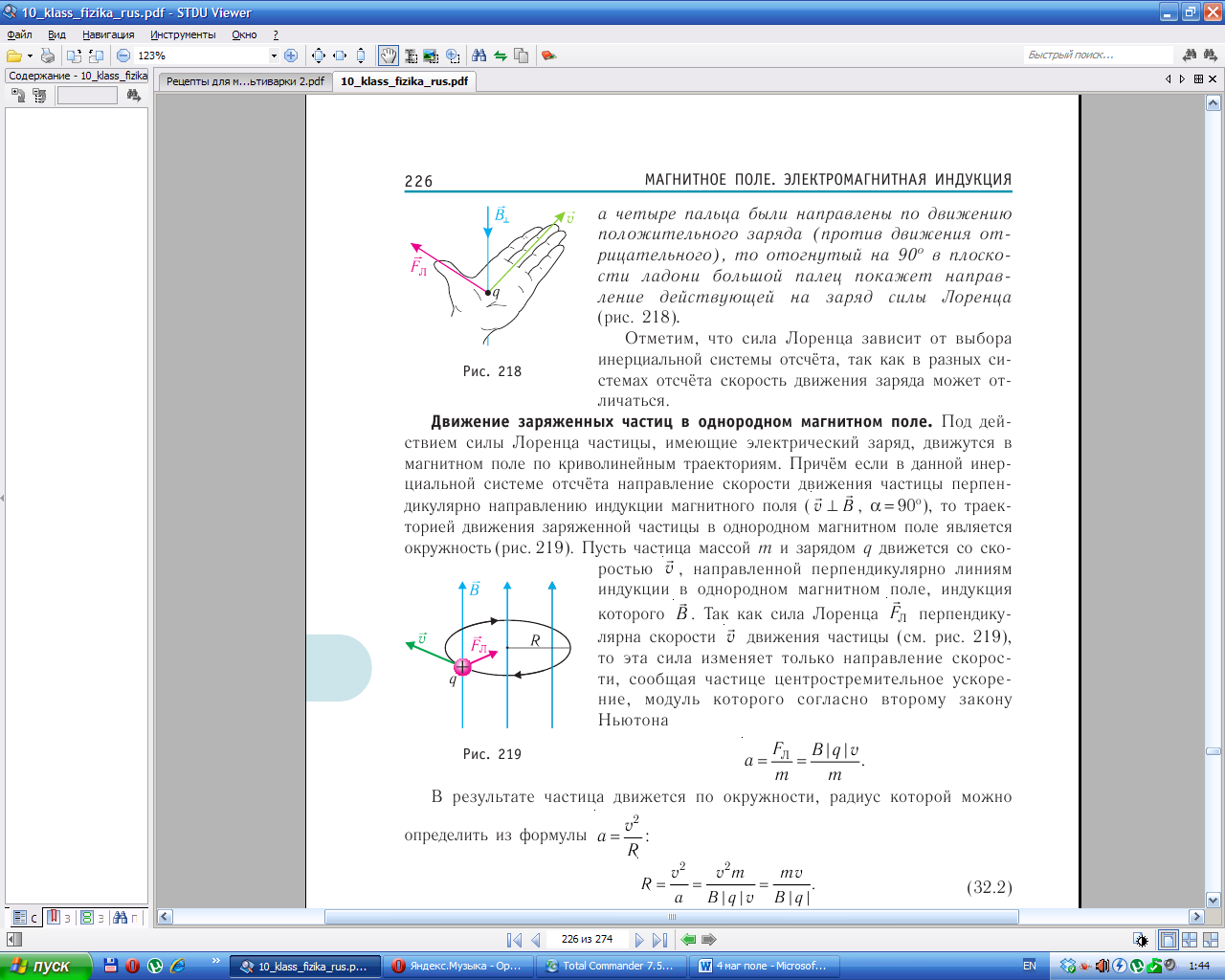Viewport: 1225px width, 980px height.
Task: Click the vertical scrollbar down arrow
Action: pos(1214,900)
